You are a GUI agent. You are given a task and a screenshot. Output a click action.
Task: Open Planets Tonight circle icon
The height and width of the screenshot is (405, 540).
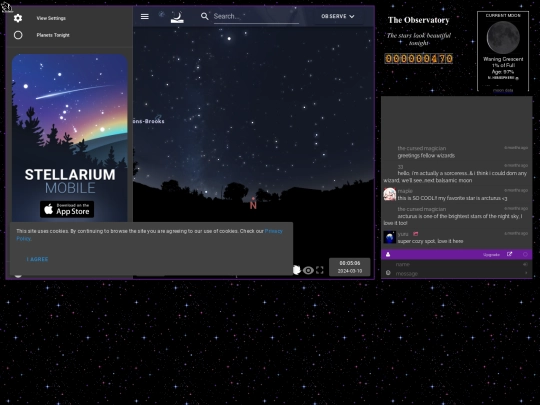pyautogui.click(x=18, y=35)
